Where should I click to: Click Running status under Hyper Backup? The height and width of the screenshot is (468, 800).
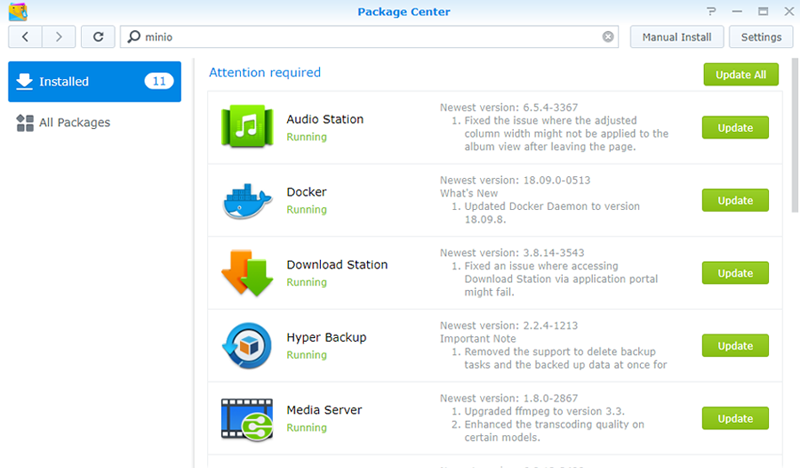click(x=307, y=355)
